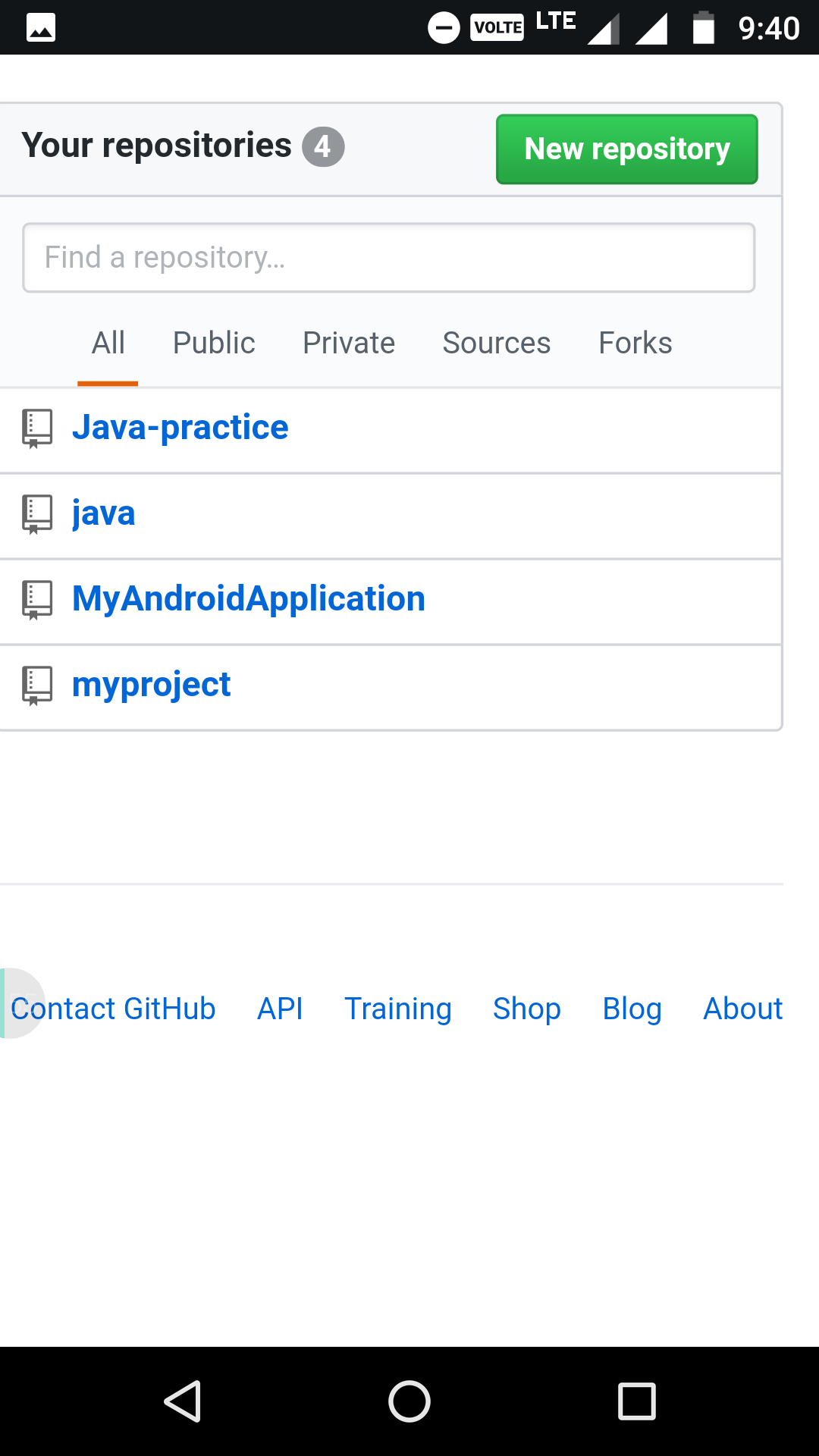Tap the recent apps square button
The width and height of the screenshot is (819, 1456).
(636, 1401)
